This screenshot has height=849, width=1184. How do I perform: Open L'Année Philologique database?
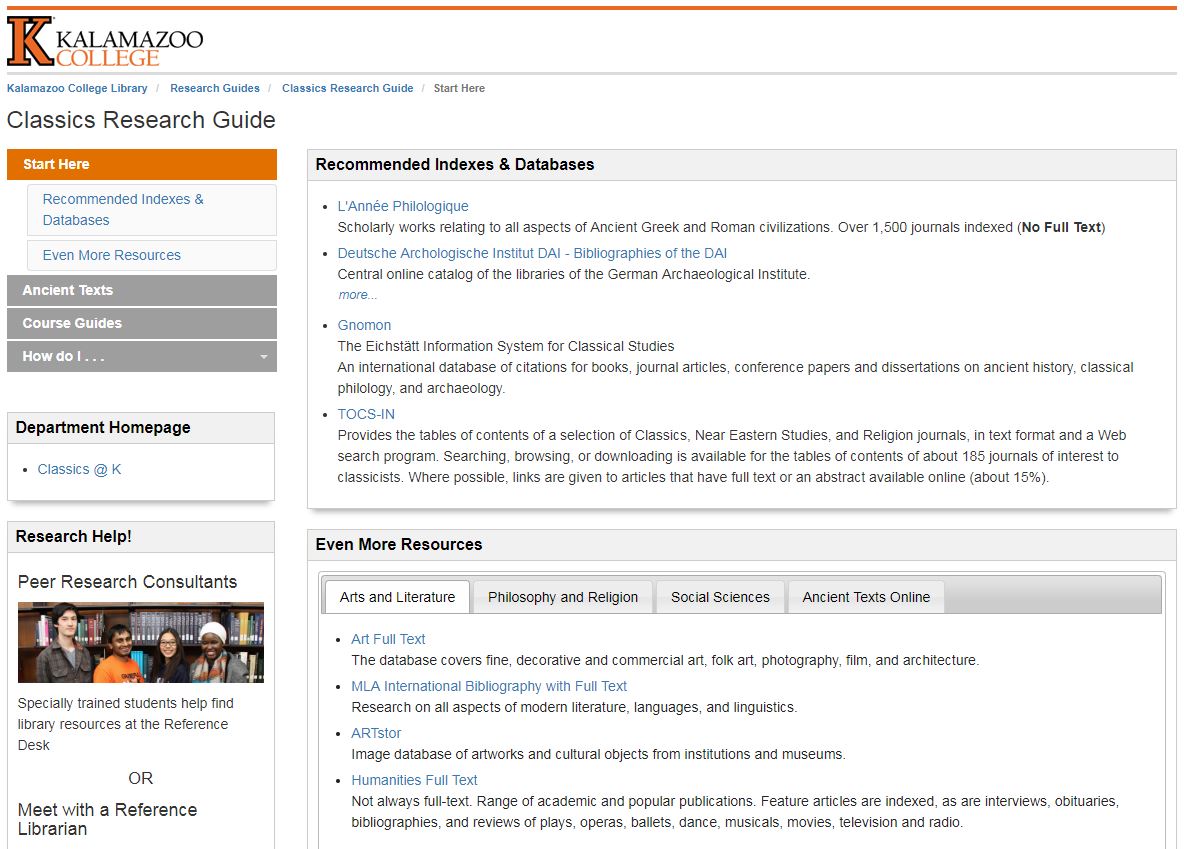pyautogui.click(x=402, y=206)
